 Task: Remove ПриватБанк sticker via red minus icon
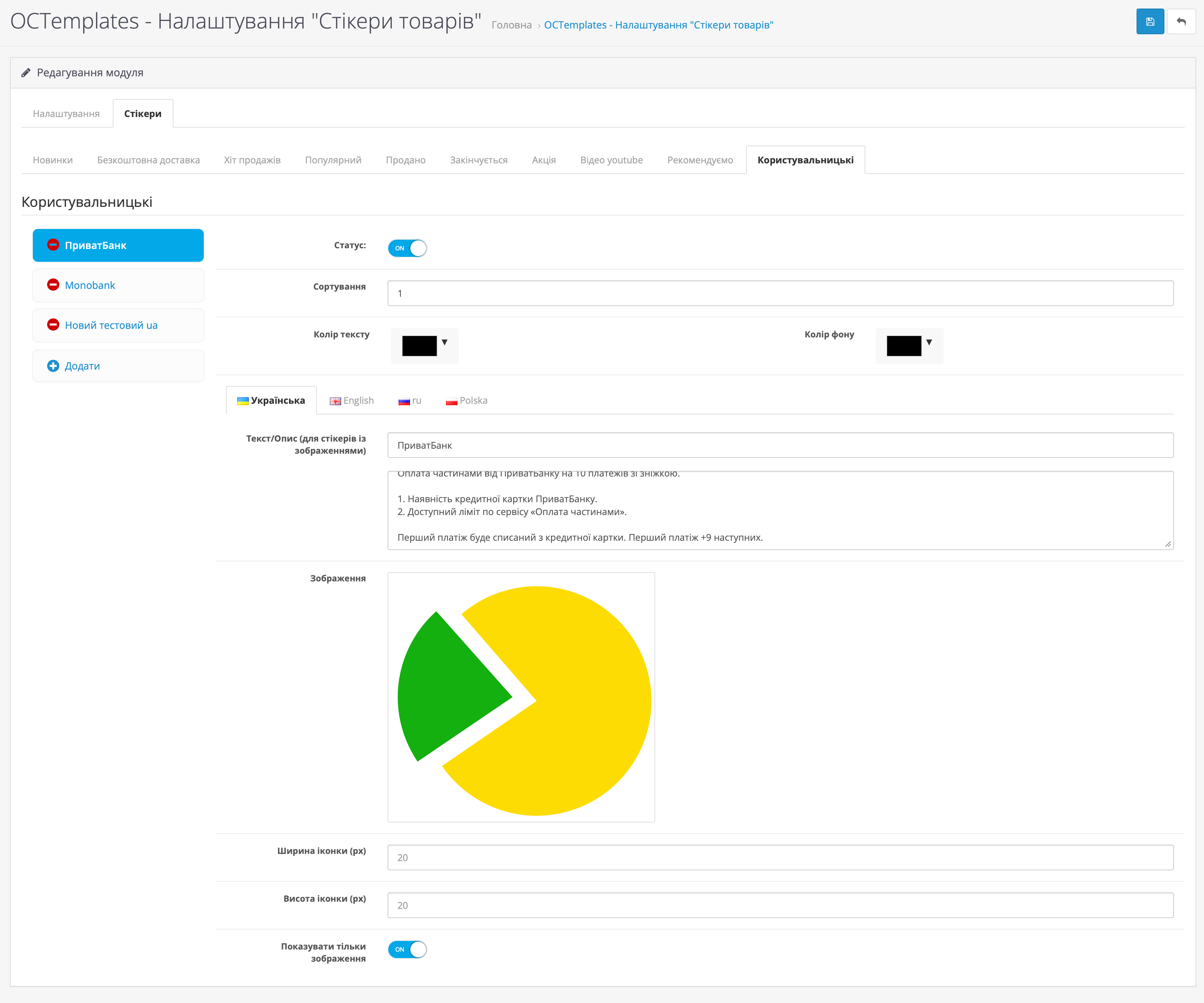pyautogui.click(x=53, y=245)
